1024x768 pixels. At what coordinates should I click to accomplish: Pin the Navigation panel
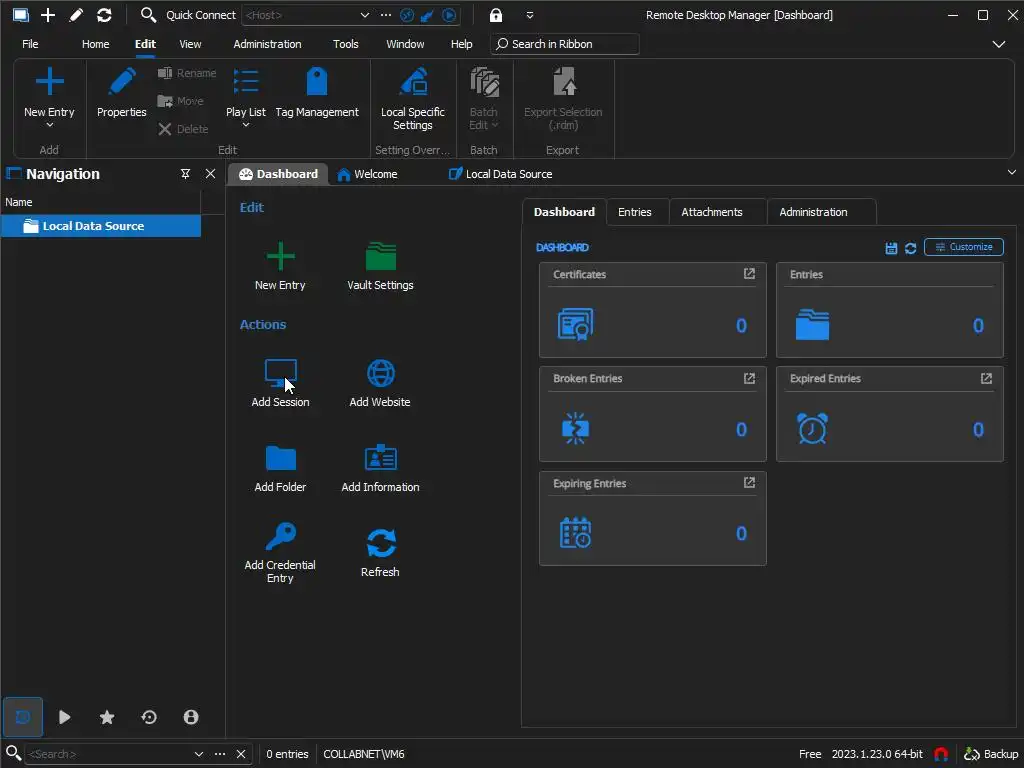click(185, 174)
